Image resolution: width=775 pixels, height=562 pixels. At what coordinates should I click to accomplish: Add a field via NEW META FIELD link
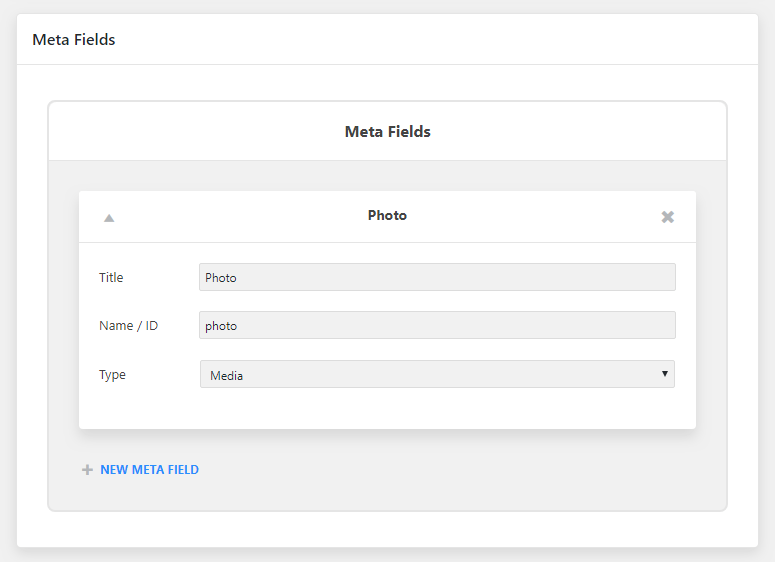click(149, 470)
